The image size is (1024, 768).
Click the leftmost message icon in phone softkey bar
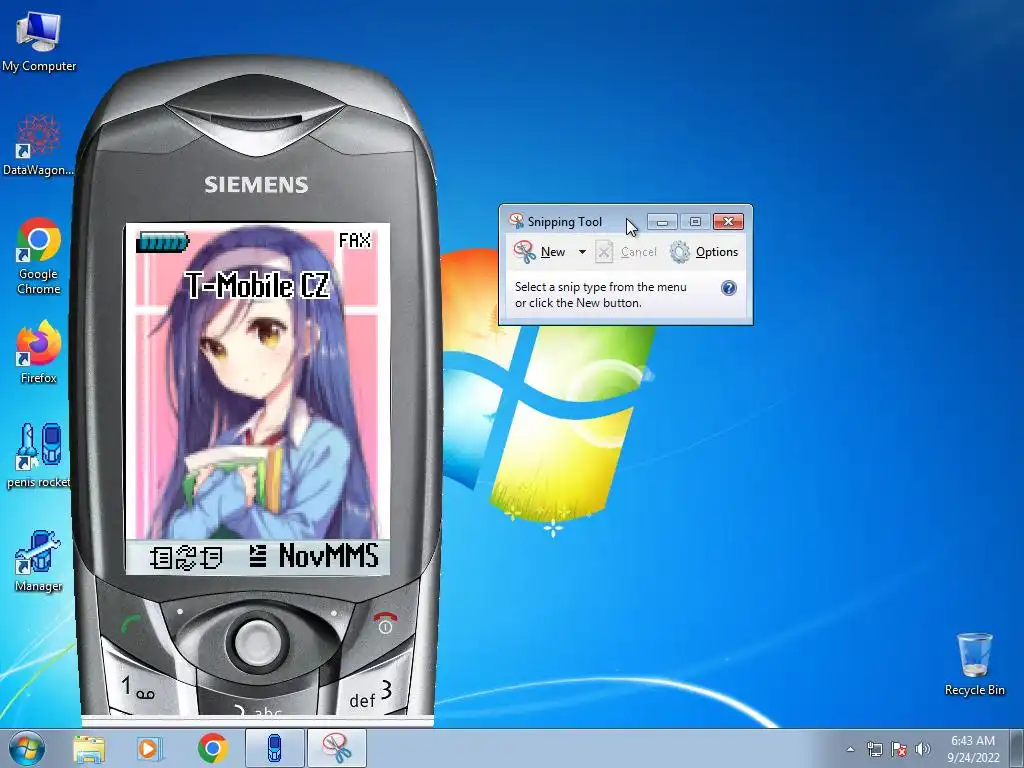pos(161,558)
